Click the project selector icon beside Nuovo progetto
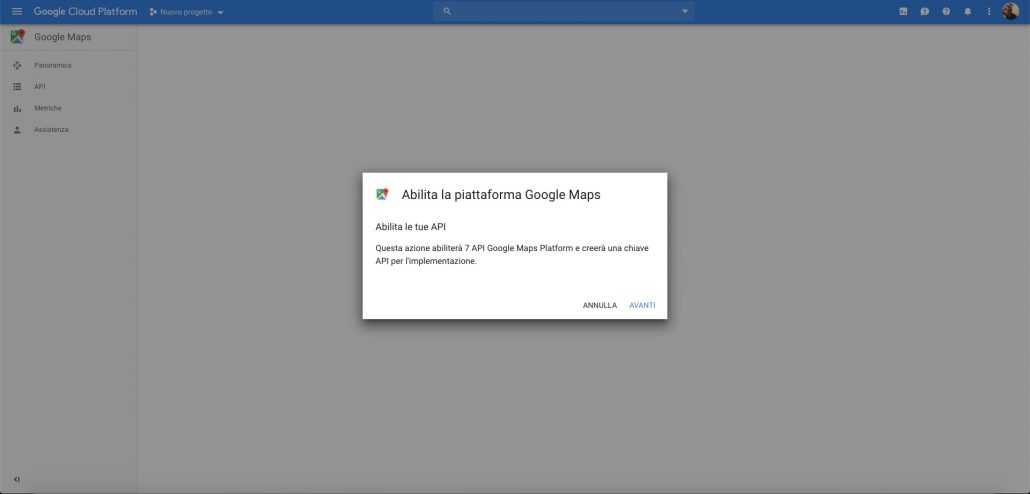 click(153, 12)
